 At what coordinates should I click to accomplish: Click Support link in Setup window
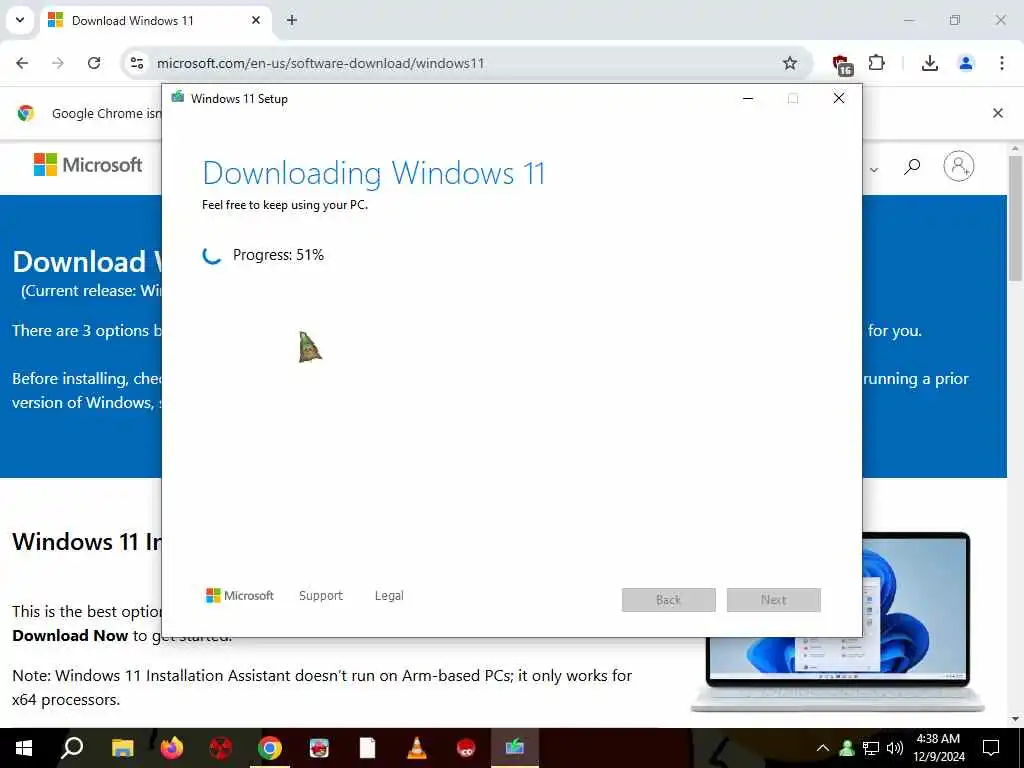[x=321, y=596]
